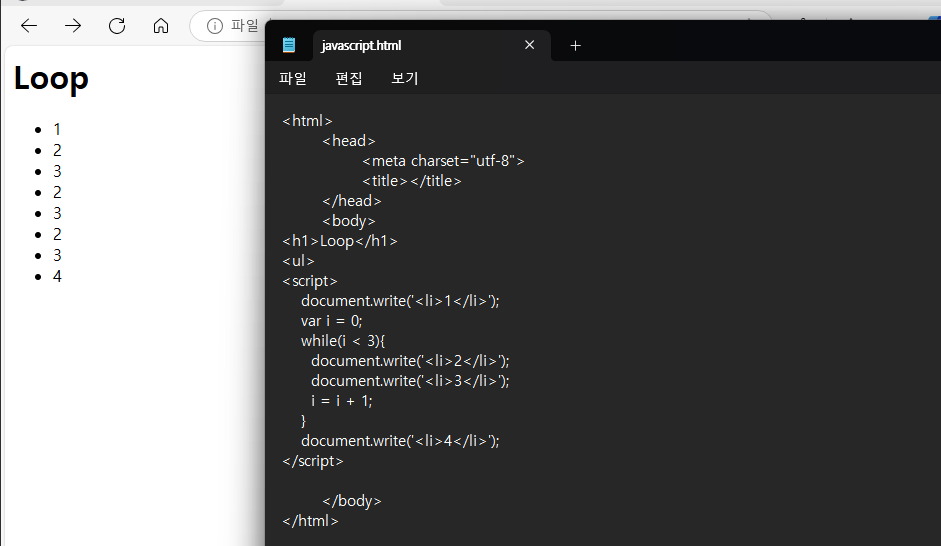Open the browser home page
Viewport: 941px width, 546px height.
click(x=161, y=25)
